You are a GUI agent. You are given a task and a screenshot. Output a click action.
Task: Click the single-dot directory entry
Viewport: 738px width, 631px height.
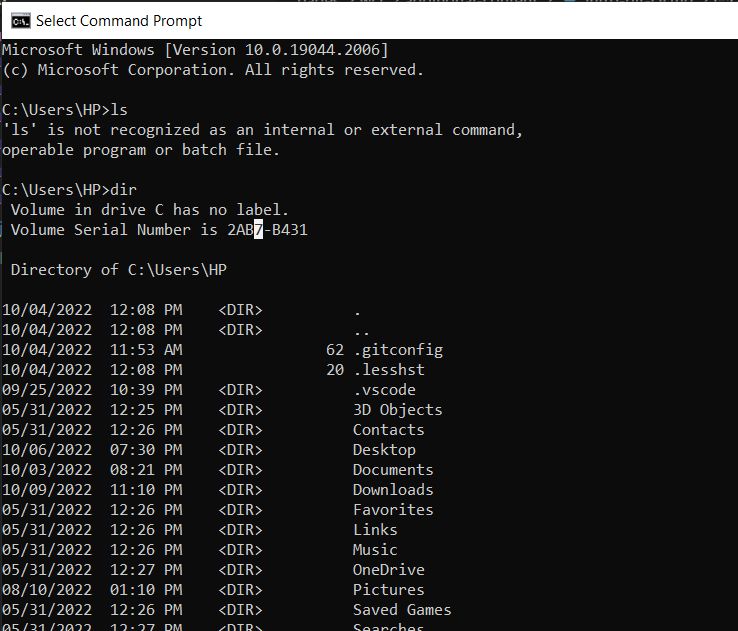357,312
